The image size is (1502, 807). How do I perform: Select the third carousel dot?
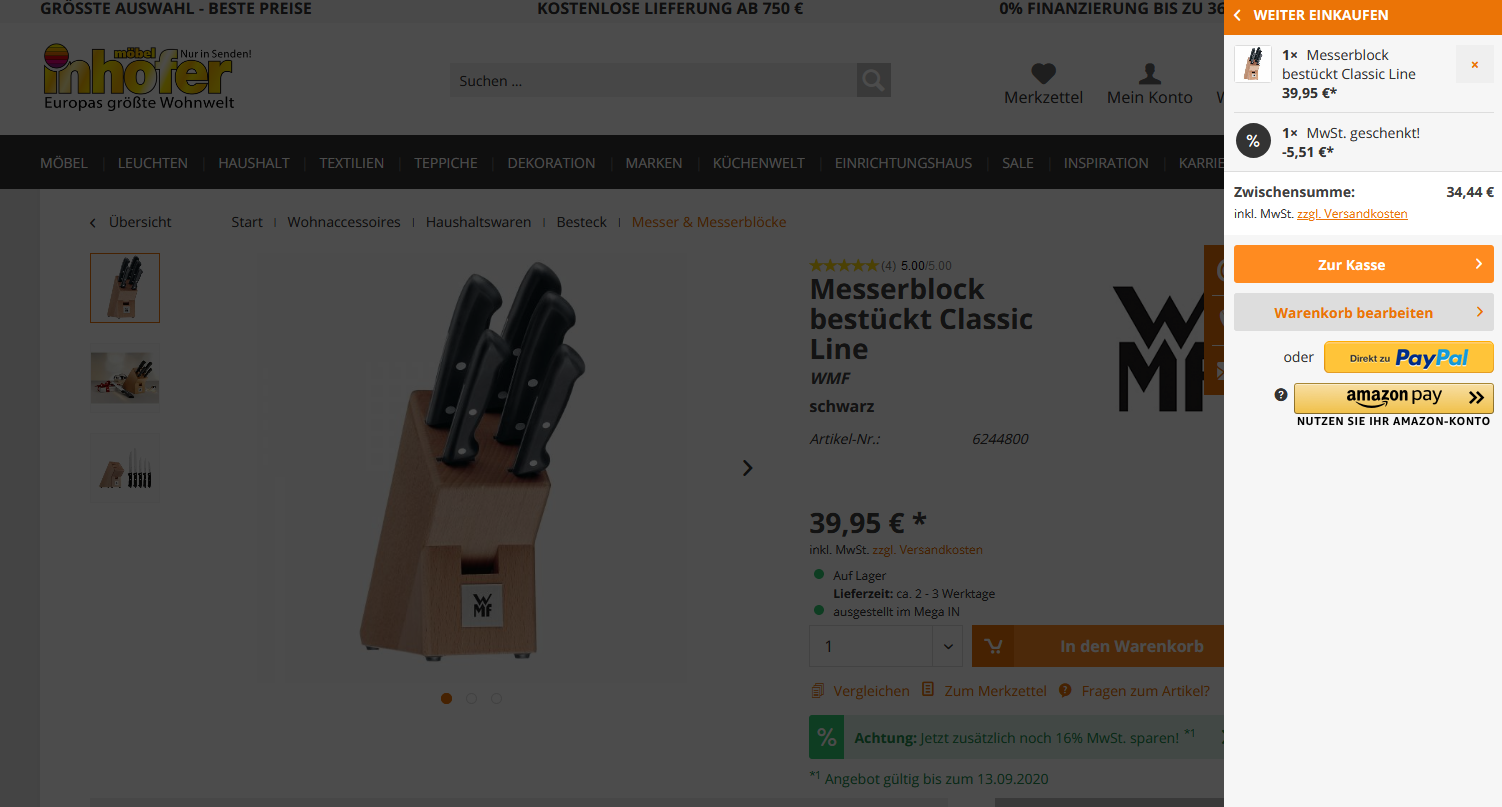click(496, 698)
